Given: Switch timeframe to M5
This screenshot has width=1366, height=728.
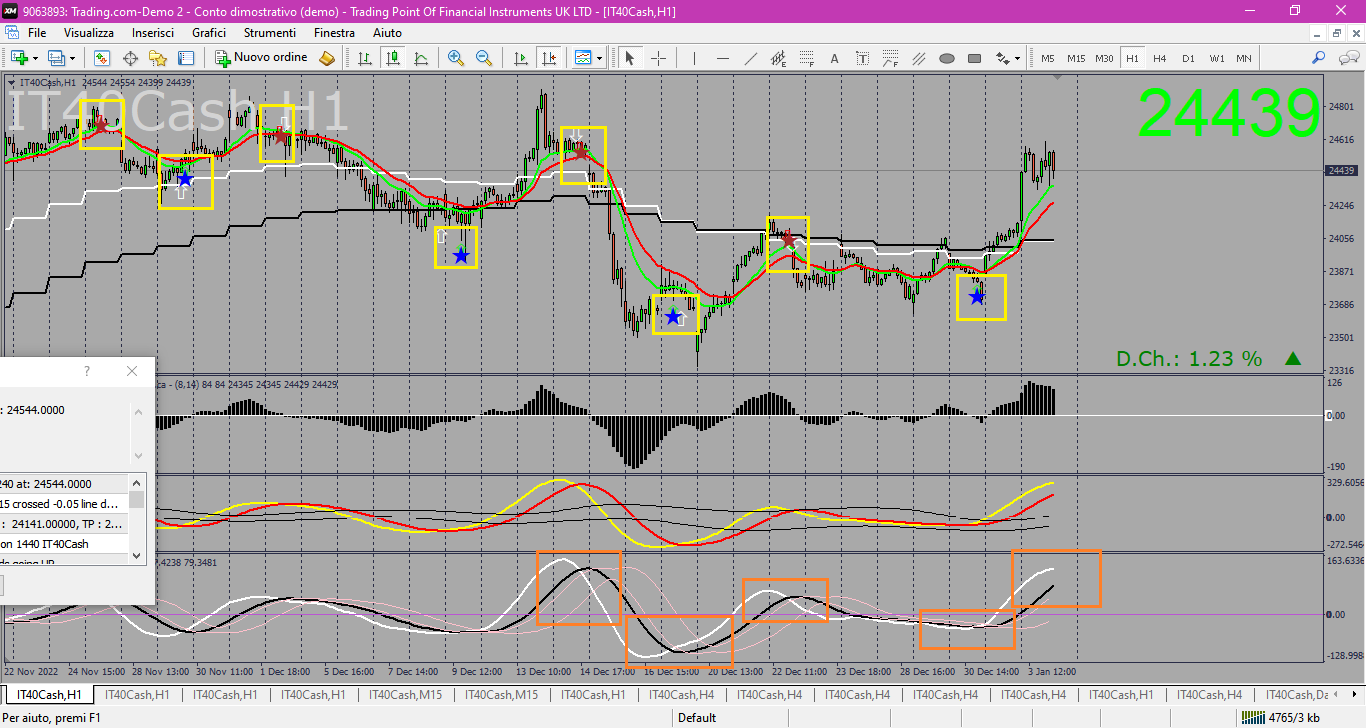Looking at the screenshot, I should 1048,58.
